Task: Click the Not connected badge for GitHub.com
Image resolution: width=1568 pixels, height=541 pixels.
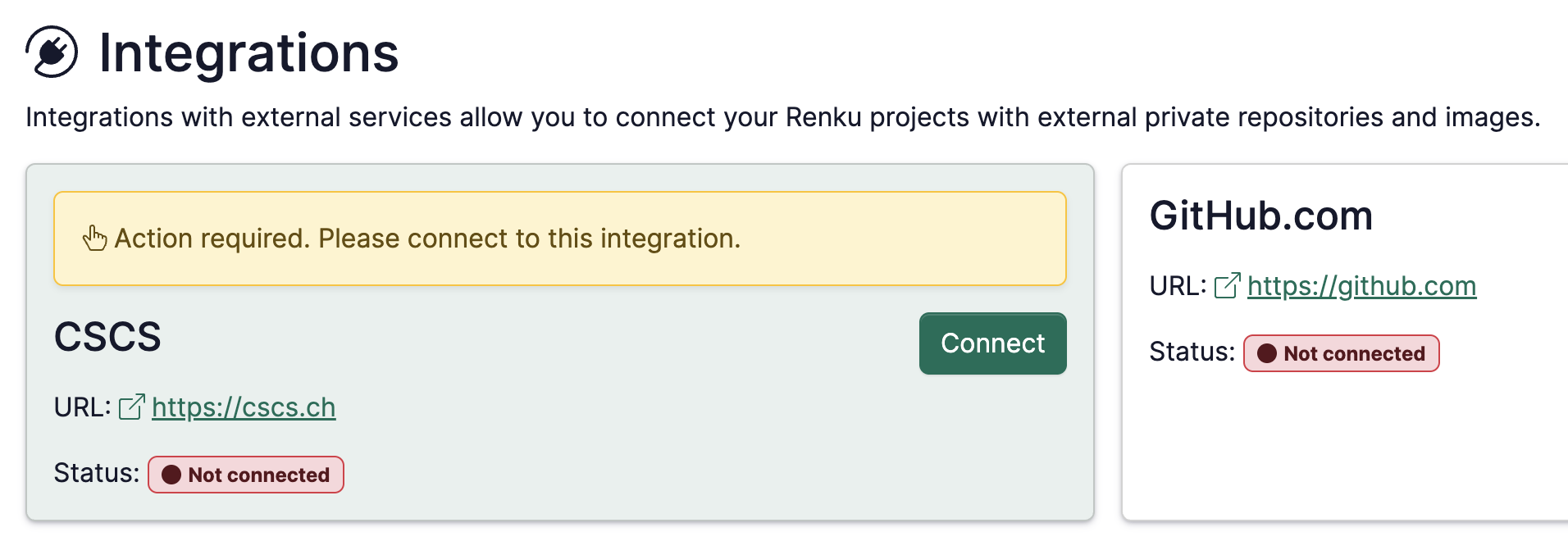Action: (x=1341, y=353)
